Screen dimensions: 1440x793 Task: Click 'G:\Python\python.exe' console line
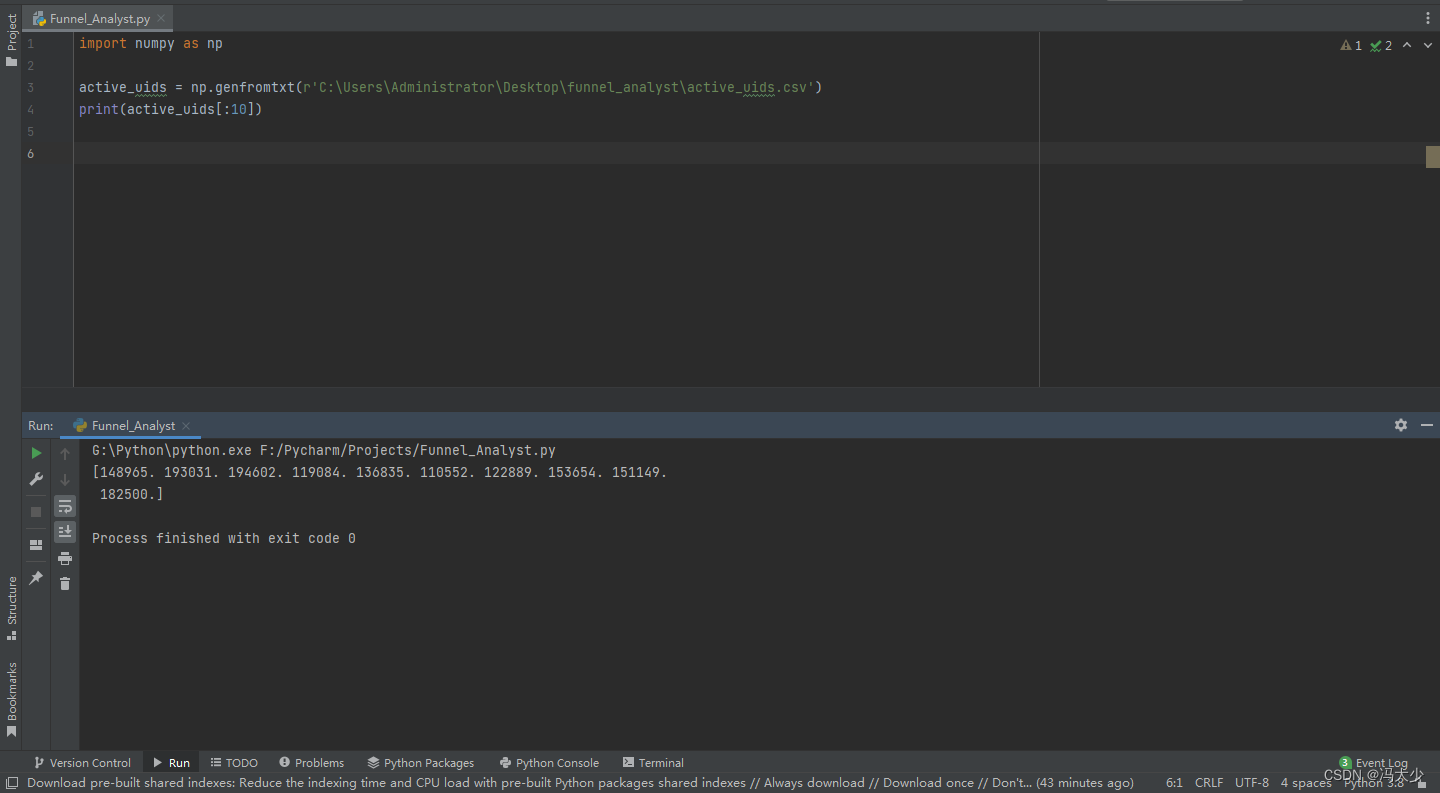point(324,451)
